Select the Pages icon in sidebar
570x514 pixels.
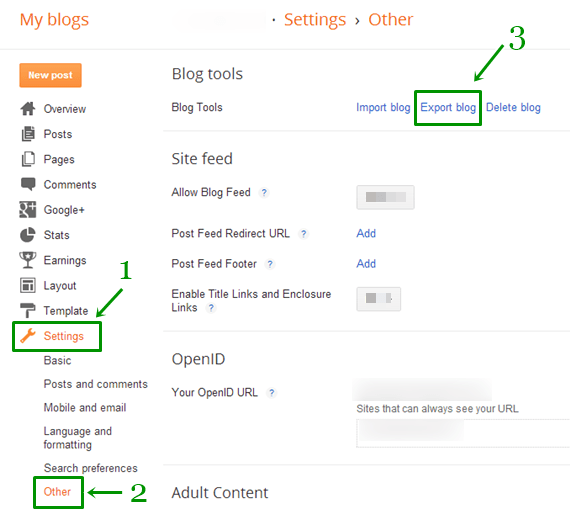click(28, 159)
